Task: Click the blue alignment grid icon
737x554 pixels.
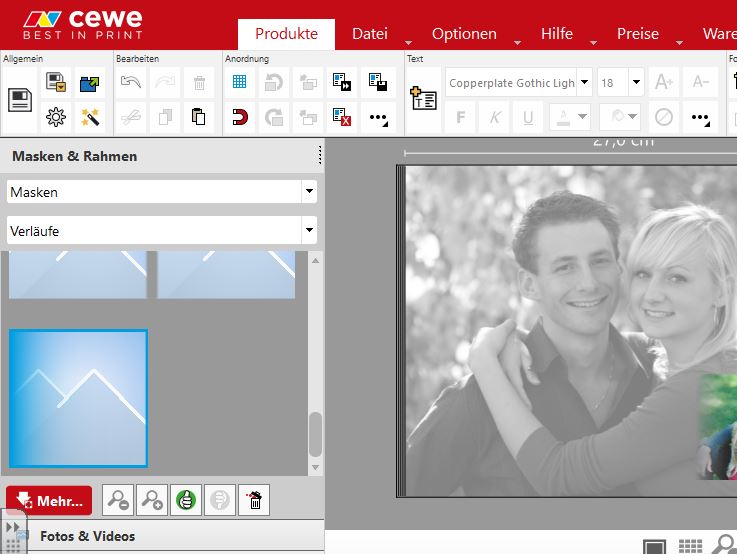Action: coord(240,83)
